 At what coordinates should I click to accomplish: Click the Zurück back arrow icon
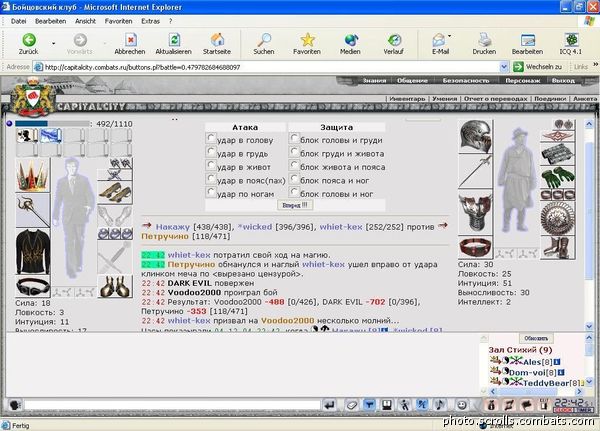pyautogui.click(x=29, y=39)
